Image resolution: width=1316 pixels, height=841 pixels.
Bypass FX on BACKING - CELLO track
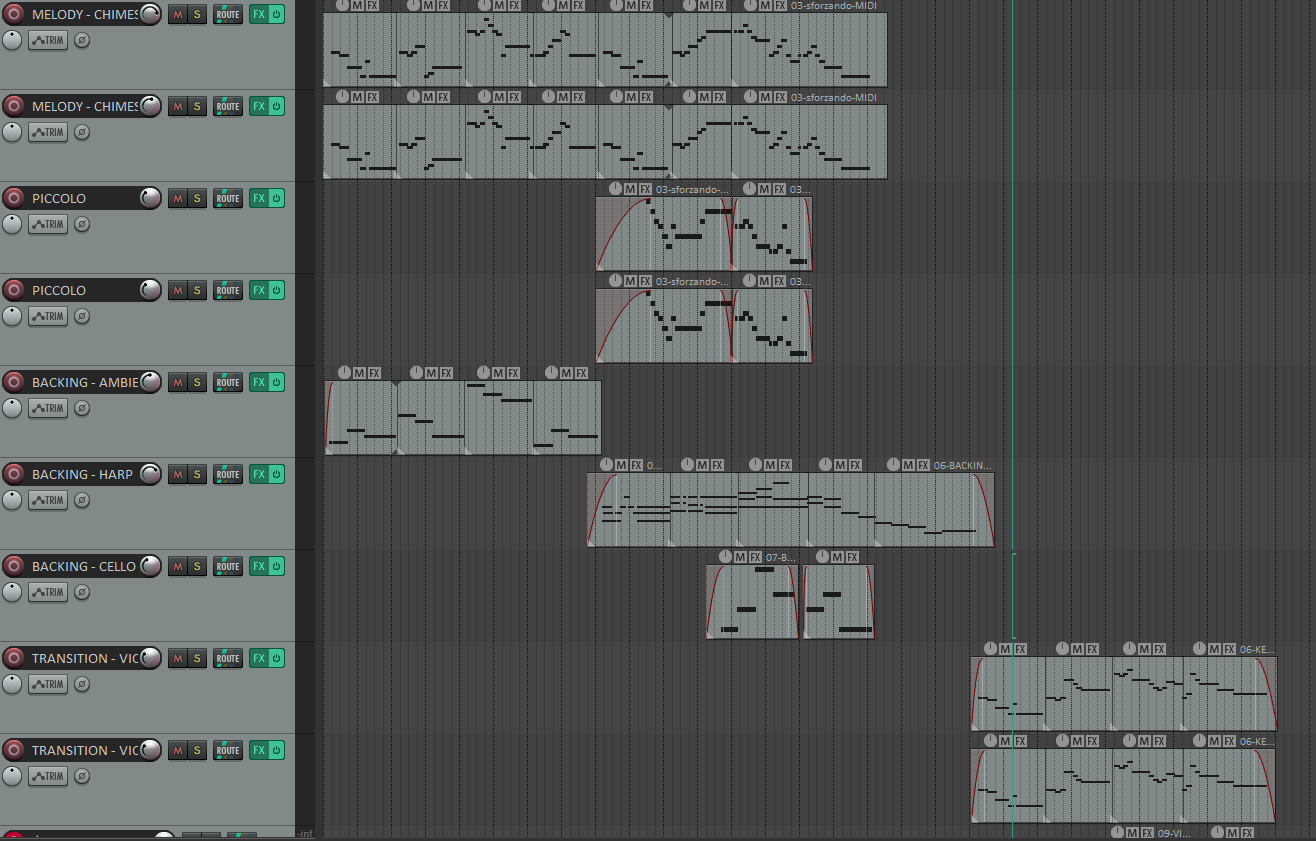277,566
